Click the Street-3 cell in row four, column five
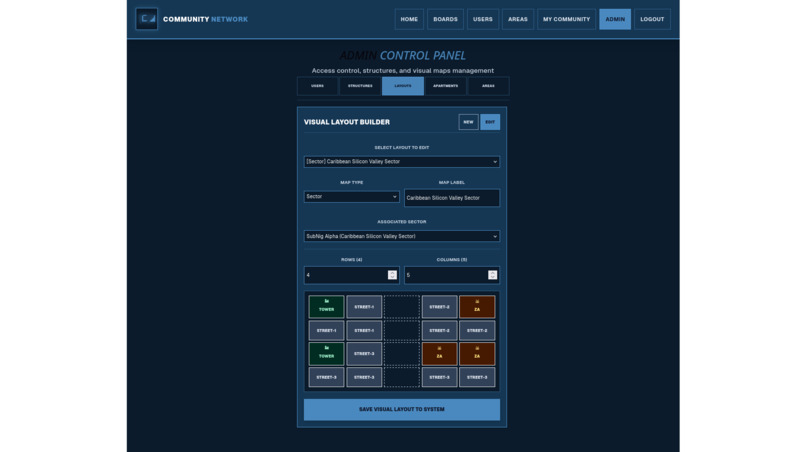806x452 pixels. [477, 377]
